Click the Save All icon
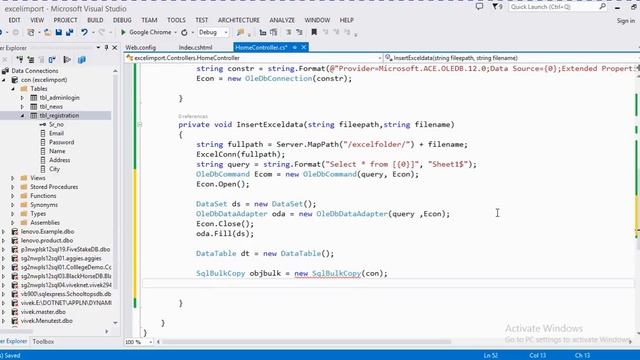This screenshot has width=640, height=360. point(69,32)
